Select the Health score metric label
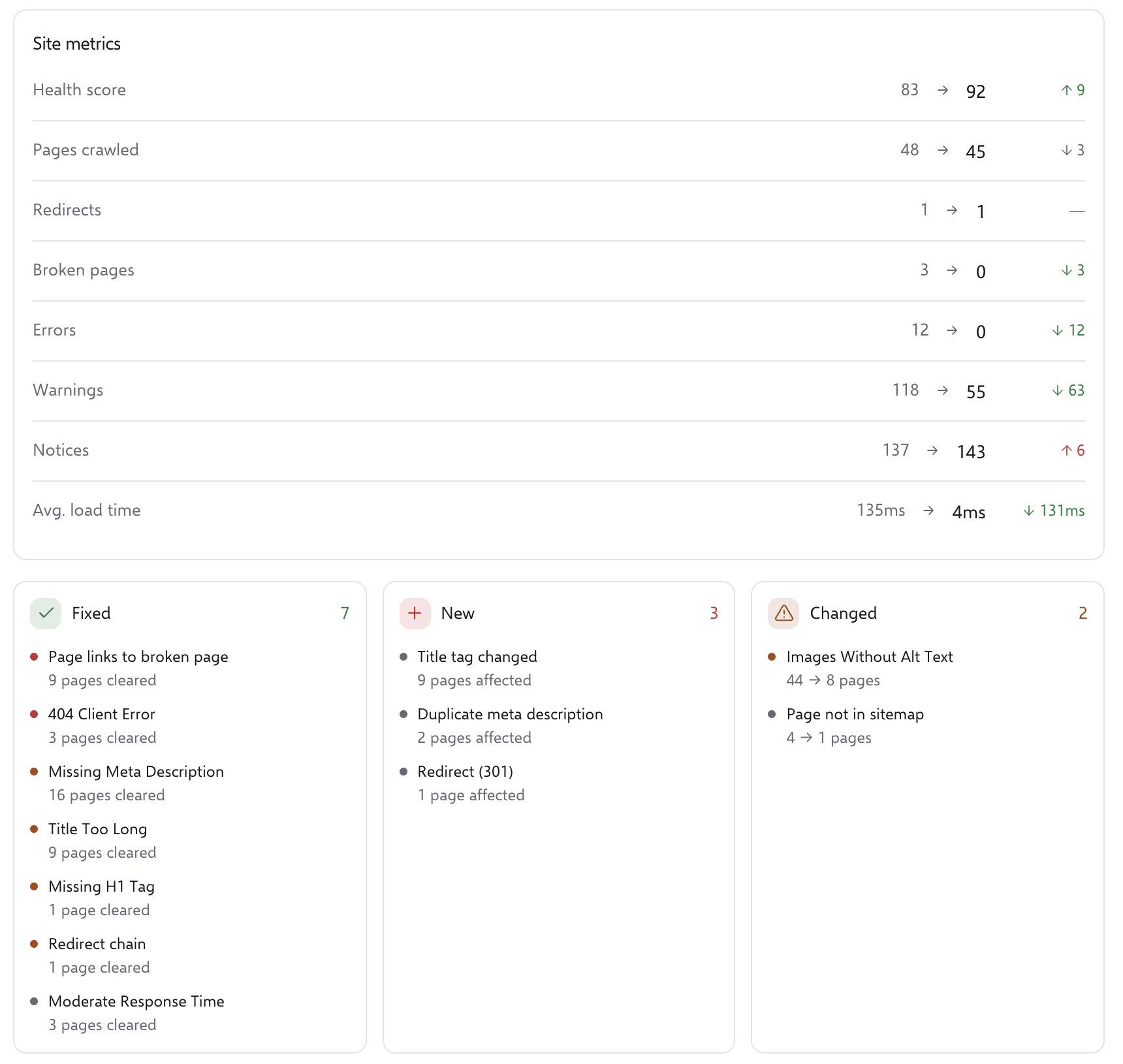Image resolution: width=1123 pixels, height=1064 pixels. point(80,90)
